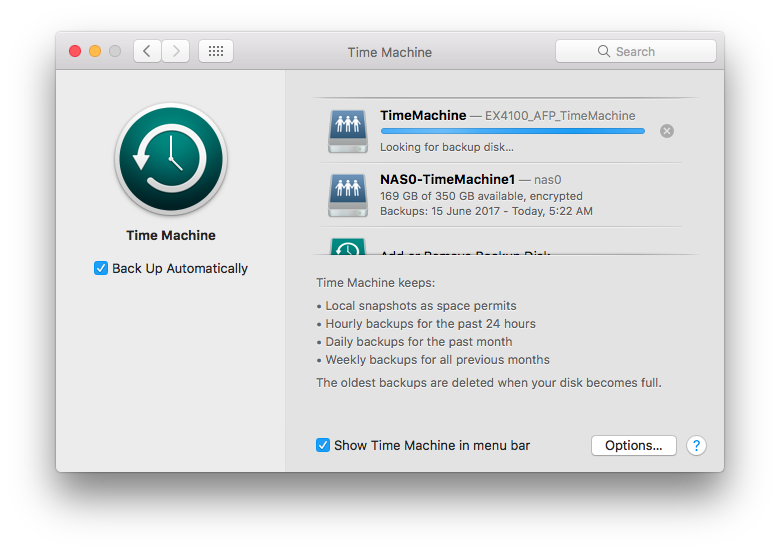Image resolution: width=780 pixels, height=552 pixels.
Task: Click the large Time Machine clock icon
Action: tap(171, 159)
